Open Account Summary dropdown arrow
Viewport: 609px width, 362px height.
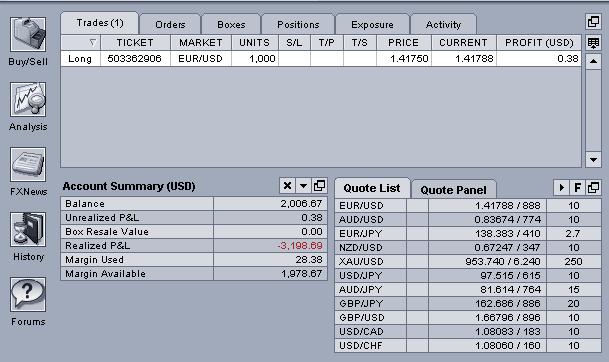coord(304,186)
